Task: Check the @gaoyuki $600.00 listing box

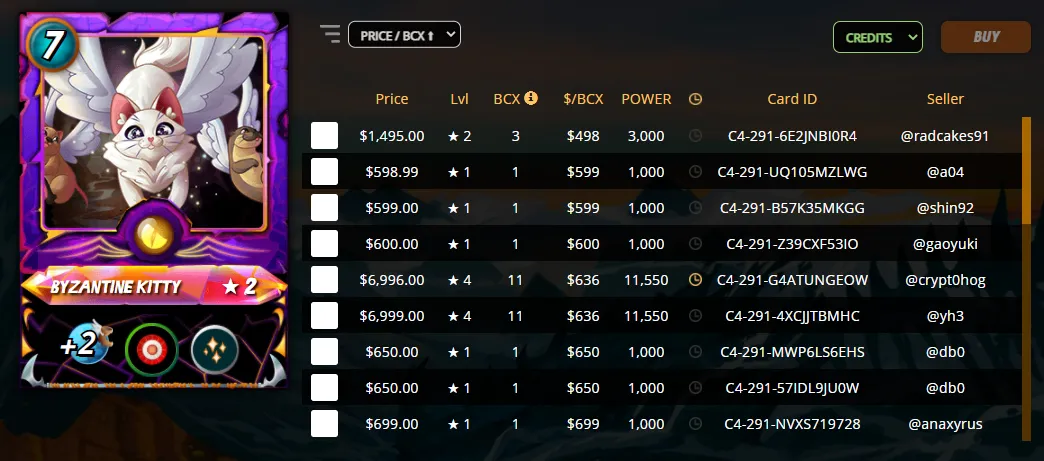Action: point(324,244)
